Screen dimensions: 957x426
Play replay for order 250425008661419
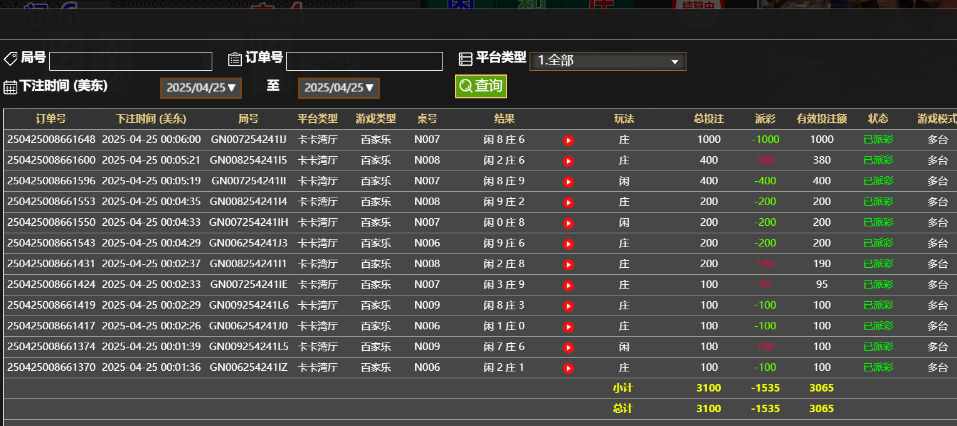point(568,306)
